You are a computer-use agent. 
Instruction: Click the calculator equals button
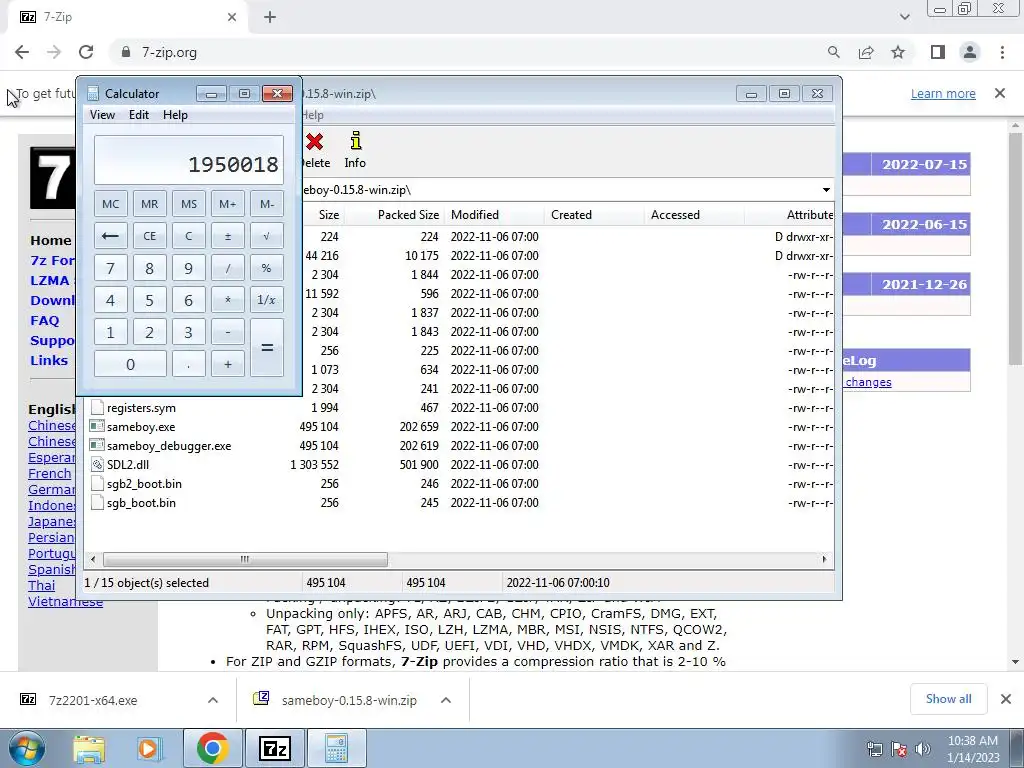266,347
